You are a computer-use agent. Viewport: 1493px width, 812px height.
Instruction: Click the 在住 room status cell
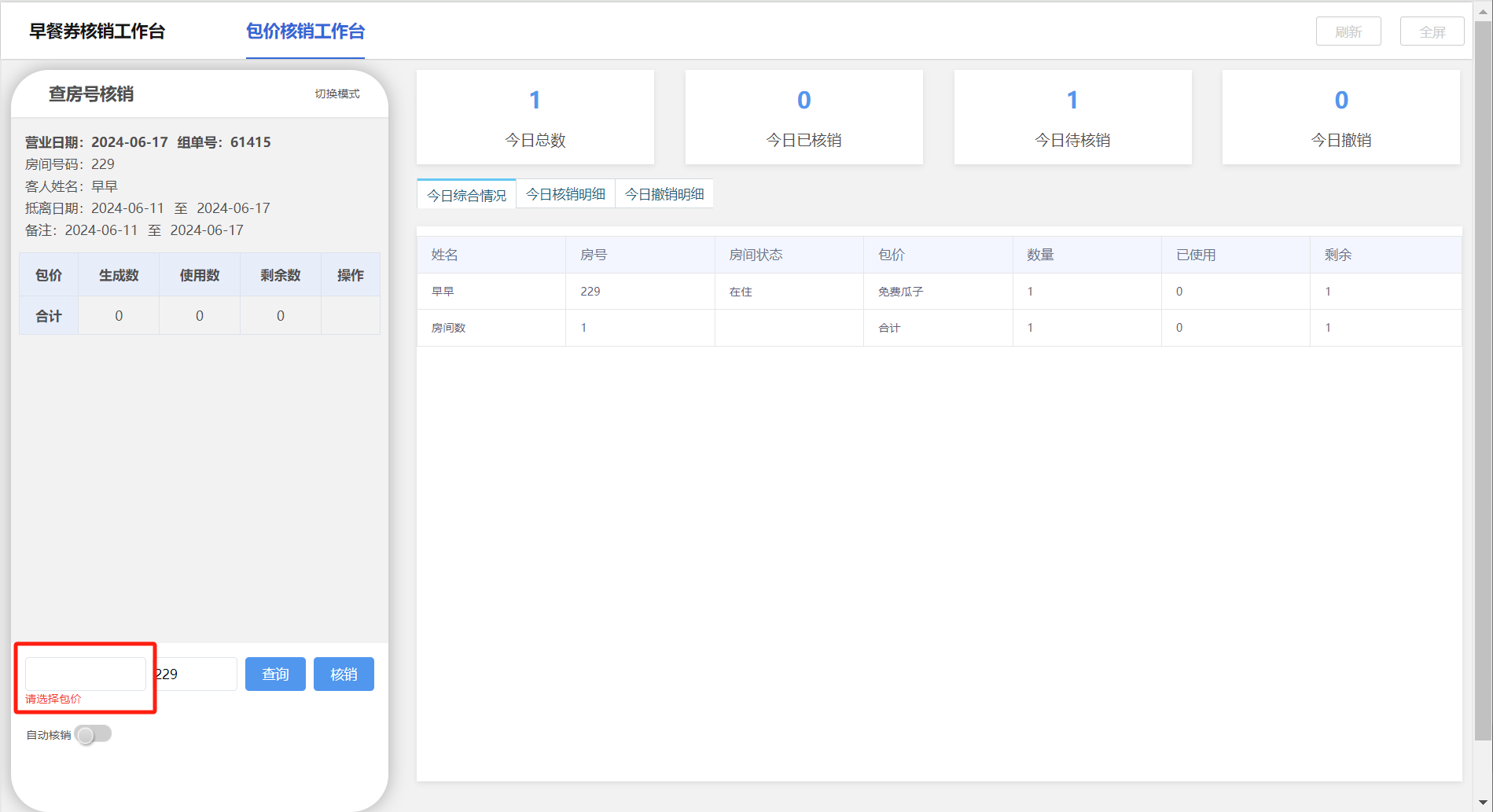[789, 292]
